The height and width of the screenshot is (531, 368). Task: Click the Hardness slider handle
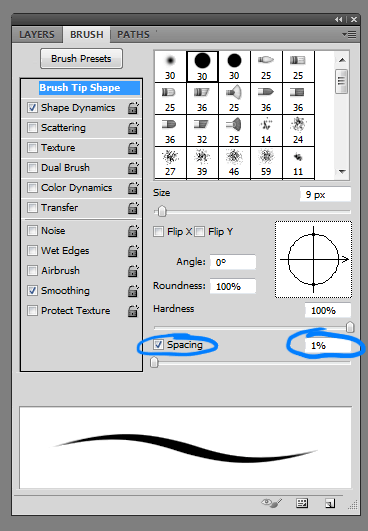[x=350, y=327]
